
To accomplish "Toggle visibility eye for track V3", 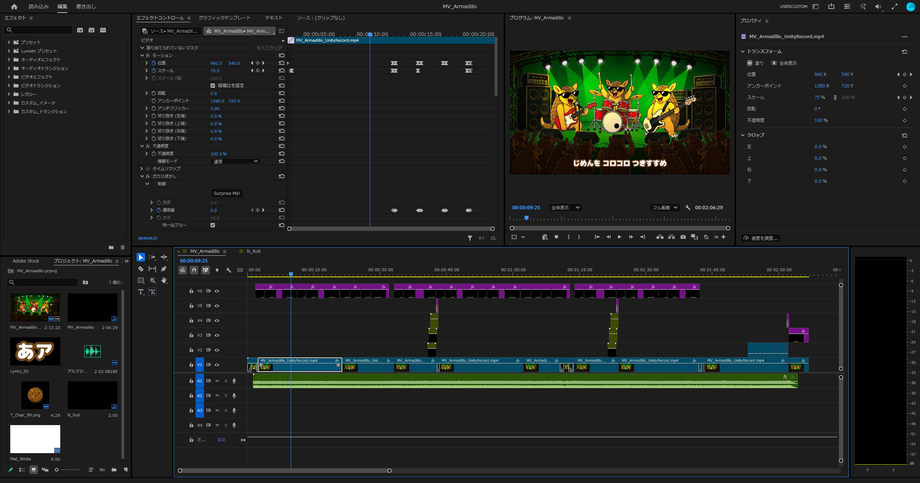I will click(x=217, y=335).
